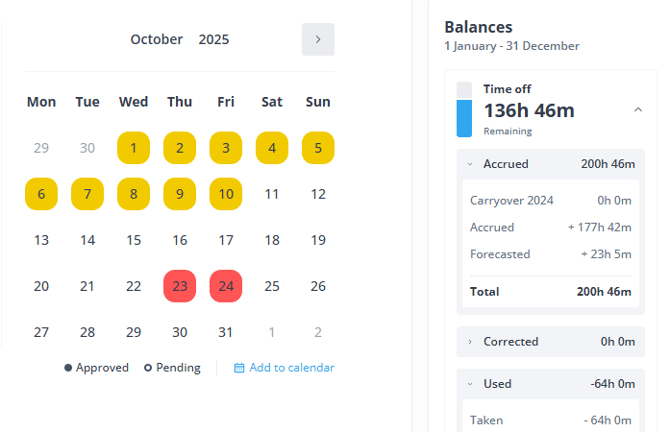The image size is (670, 432).
Task: Select October 23 red leave day
Action: 180,286
